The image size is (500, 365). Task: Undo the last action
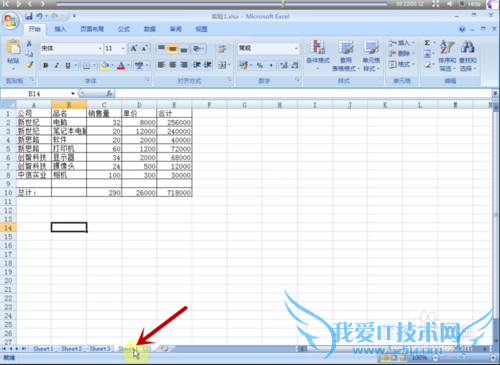39,16
